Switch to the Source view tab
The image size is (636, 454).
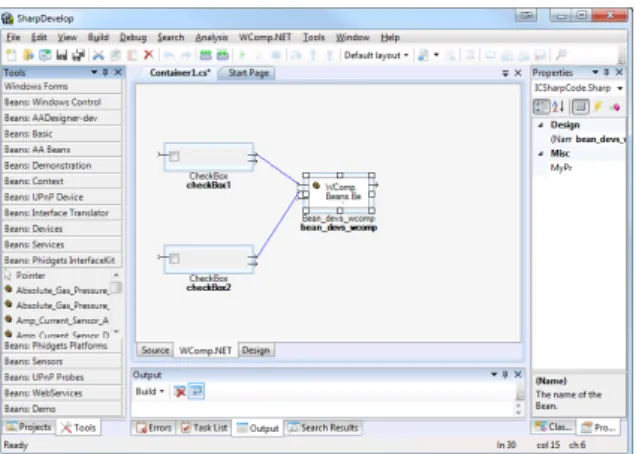pos(155,350)
